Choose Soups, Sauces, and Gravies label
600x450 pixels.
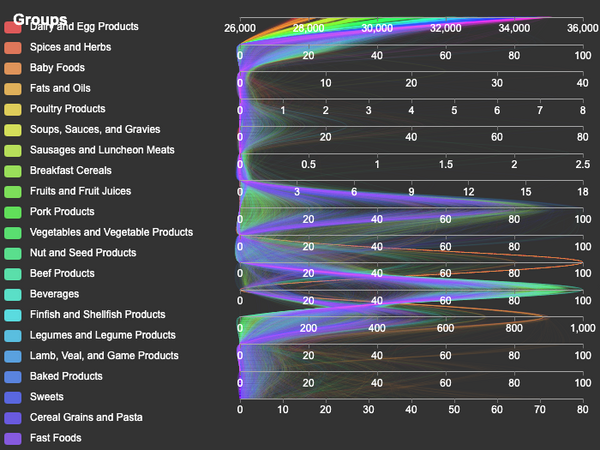(95, 129)
